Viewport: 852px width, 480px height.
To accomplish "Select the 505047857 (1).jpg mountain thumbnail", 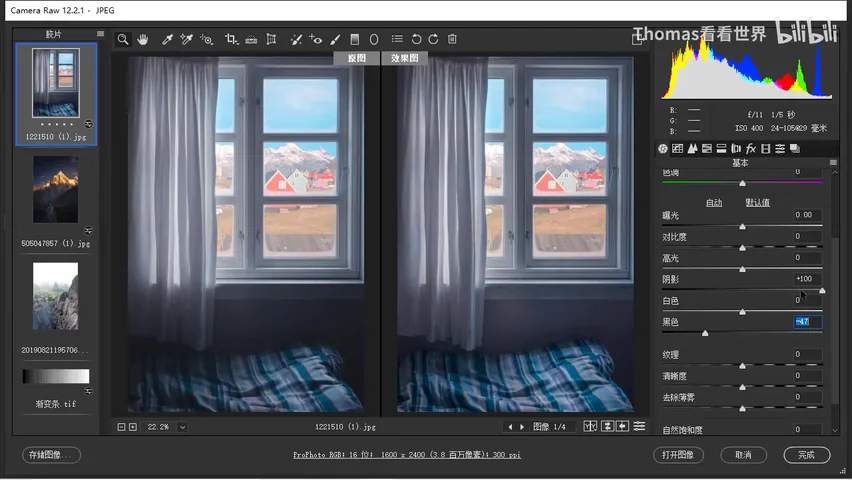I will [55, 190].
